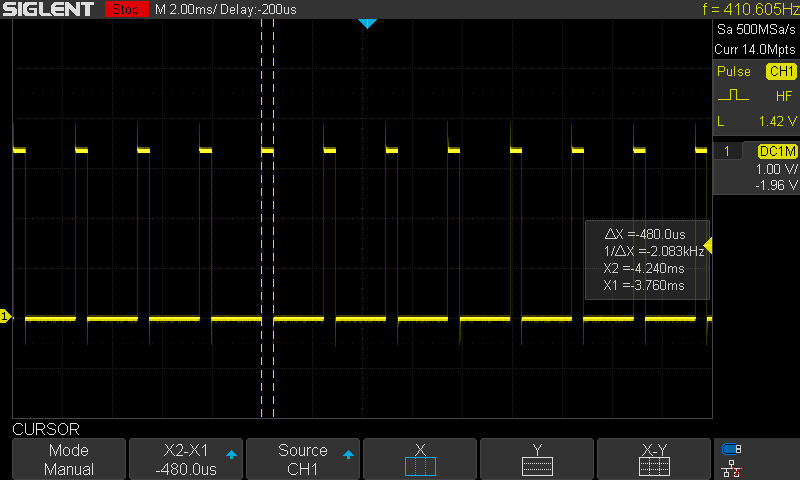Image resolution: width=800 pixels, height=480 pixels.
Task: Open the X2-X1 cursor selection menu
Action: point(186,459)
